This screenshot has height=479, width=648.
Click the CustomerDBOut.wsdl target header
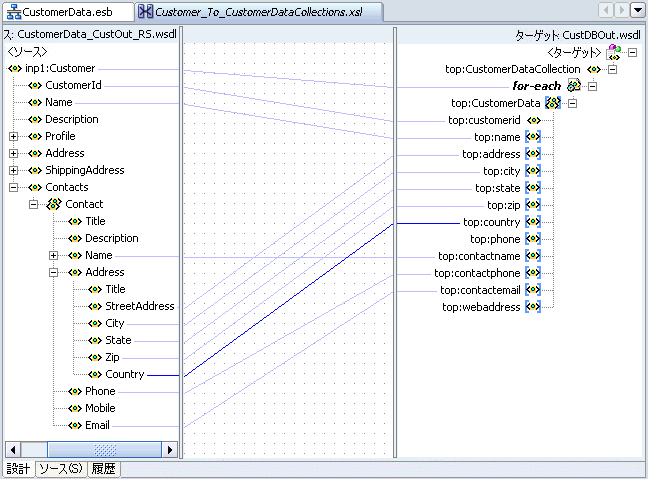[x=578, y=35]
